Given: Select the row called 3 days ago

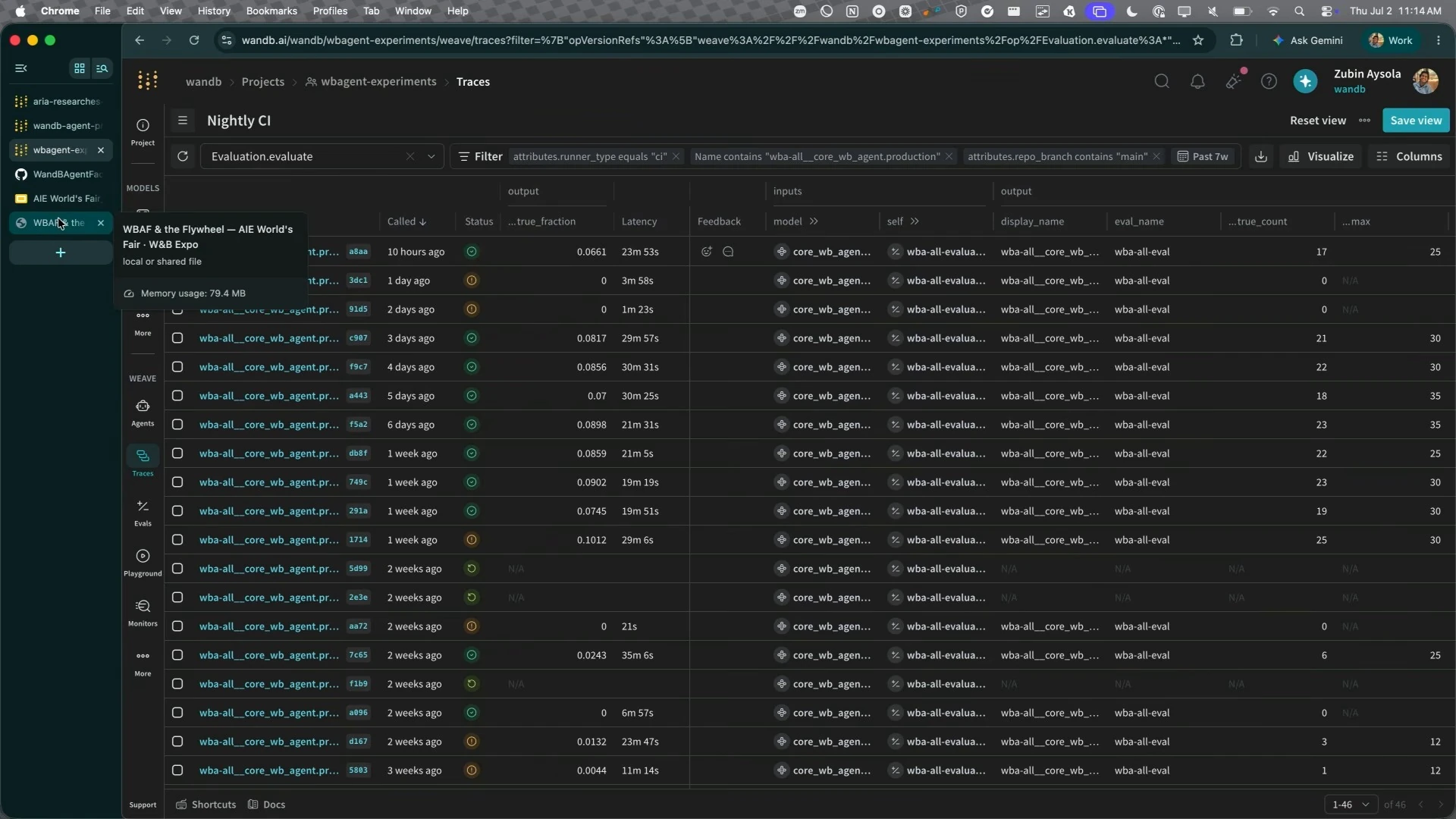Looking at the screenshot, I should pyautogui.click(x=177, y=338).
